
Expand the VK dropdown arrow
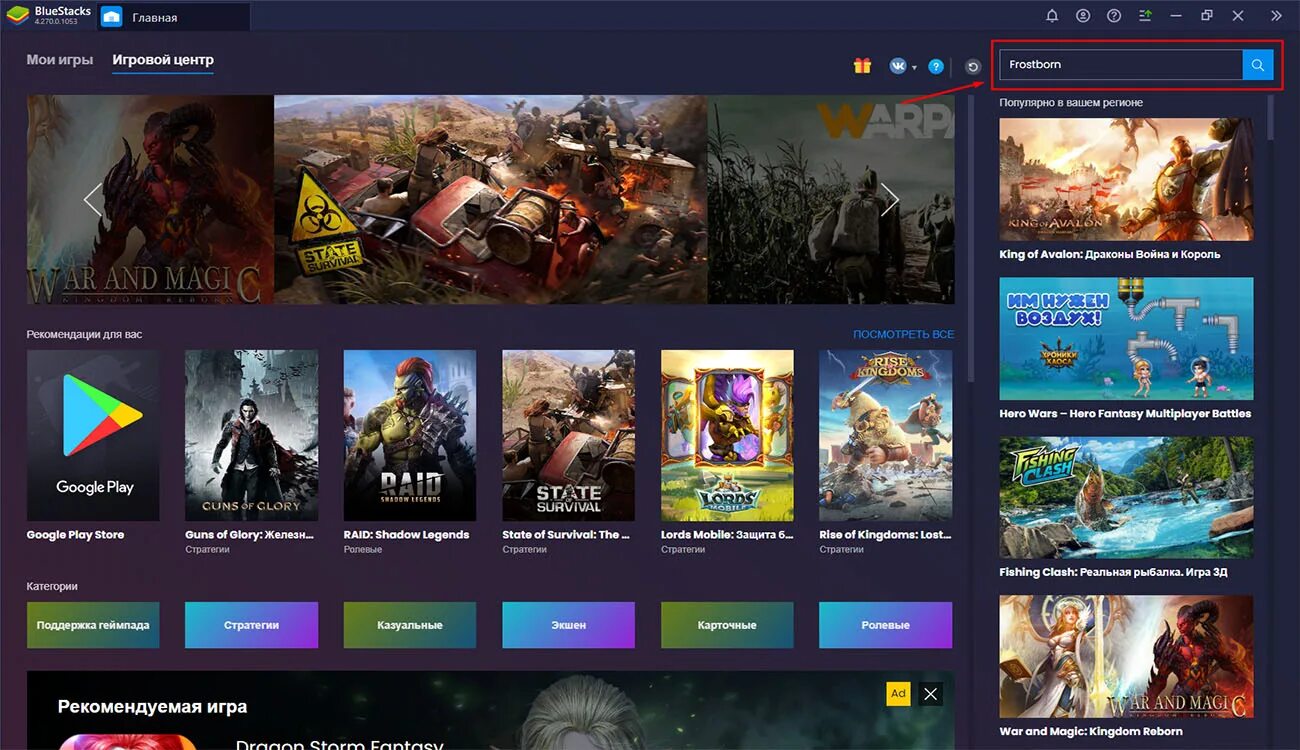click(x=914, y=68)
